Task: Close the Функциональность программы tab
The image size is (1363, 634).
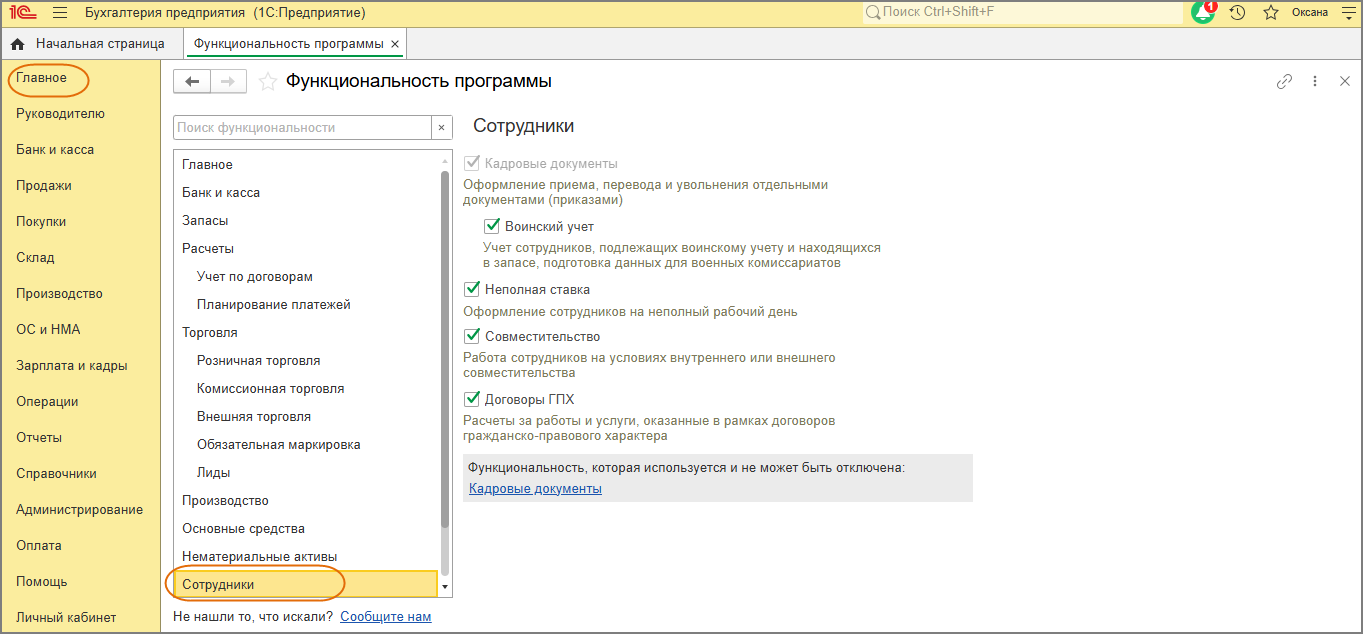Action: point(395,44)
